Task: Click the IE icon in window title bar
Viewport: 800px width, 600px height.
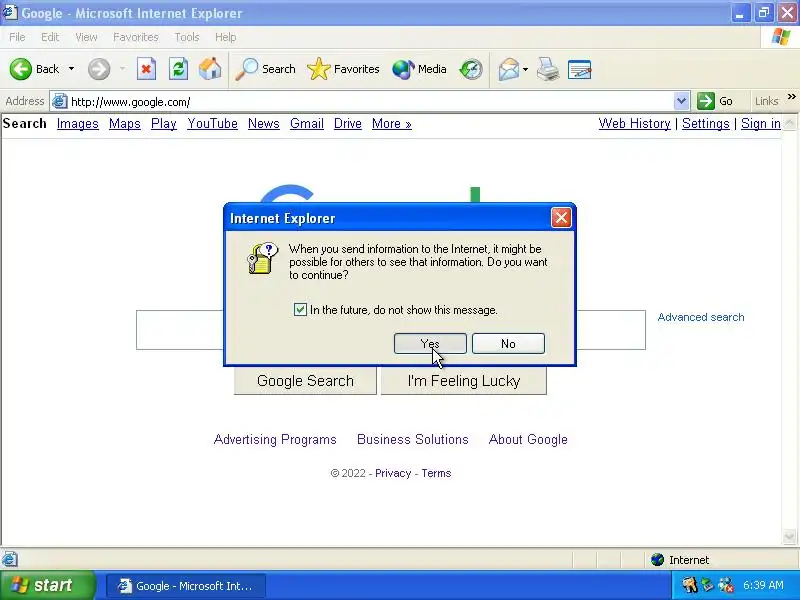Action: pyautogui.click(x=10, y=12)
